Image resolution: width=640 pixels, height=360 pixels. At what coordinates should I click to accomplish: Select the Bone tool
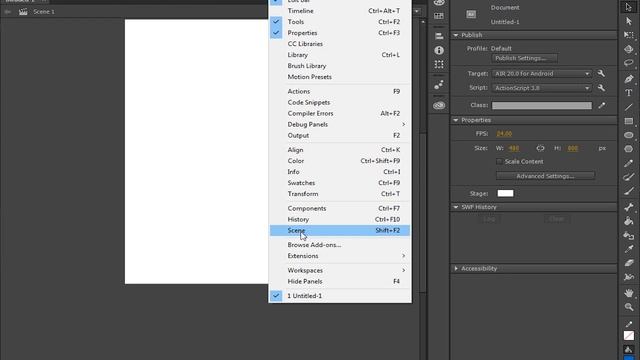tap(629, 207)
